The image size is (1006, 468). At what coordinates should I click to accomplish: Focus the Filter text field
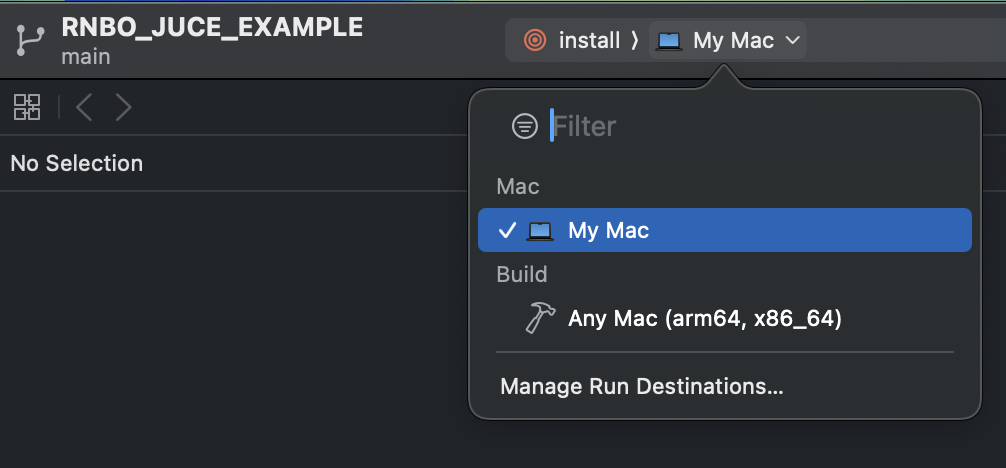[x=757, y=126]
